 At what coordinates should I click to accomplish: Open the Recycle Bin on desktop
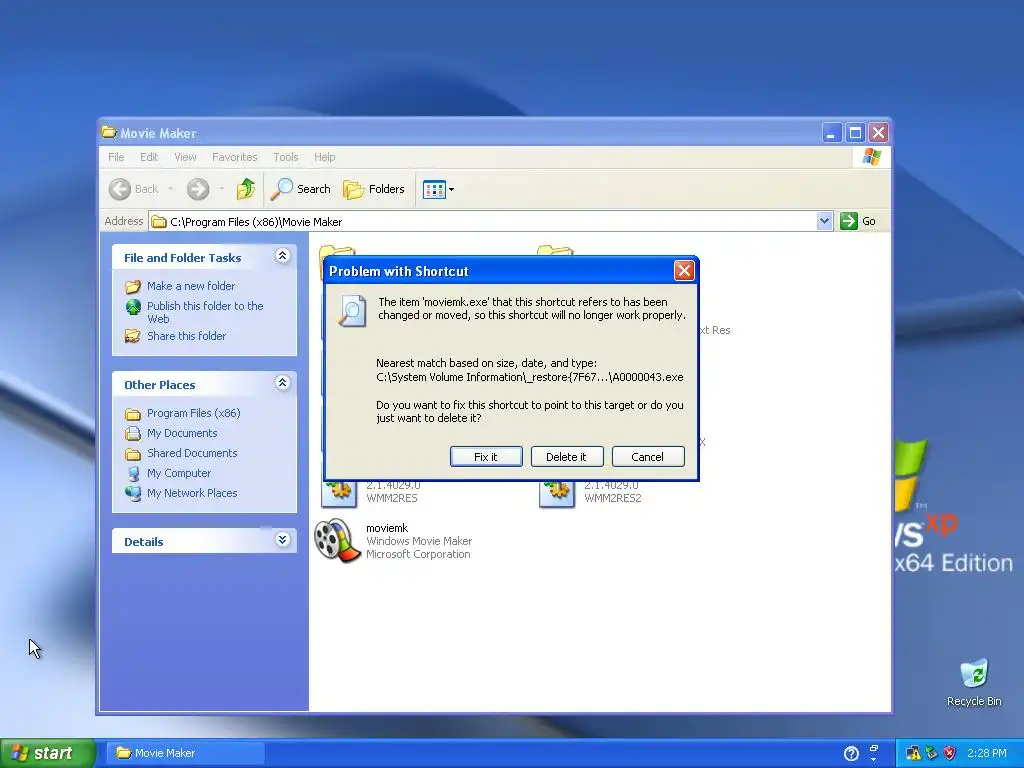[974, 682]
